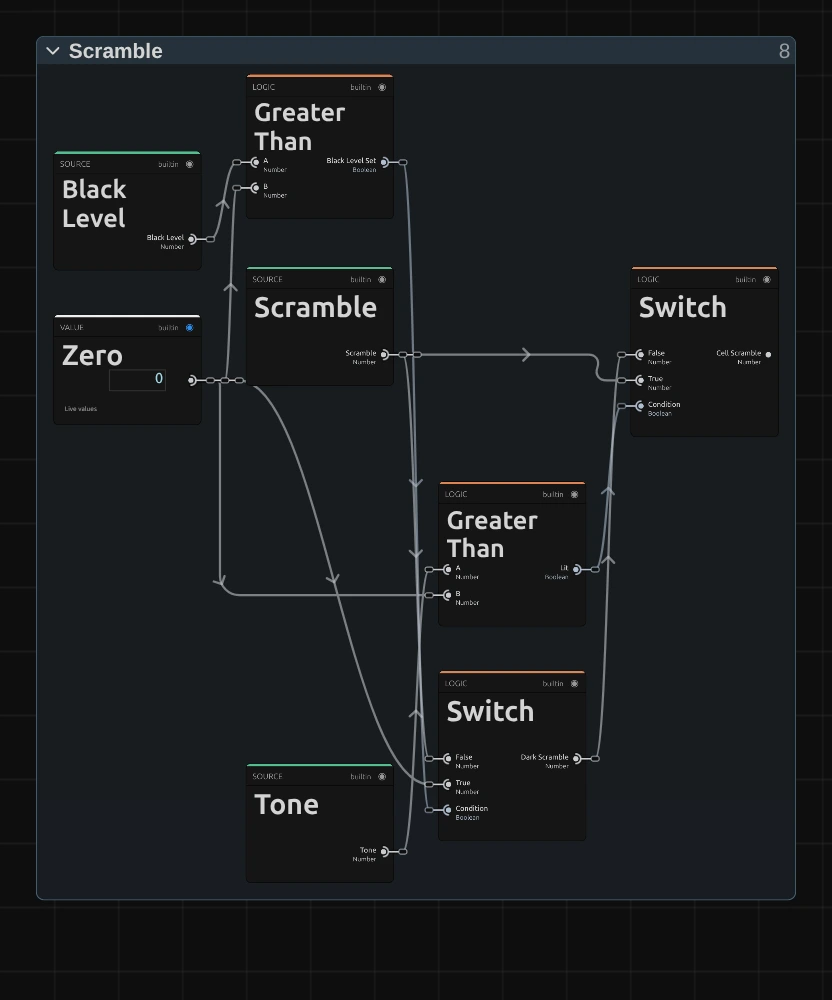Click Condition port on Switch outputting Cell Scramble
The width and height of the screenshot is (832, 1000).
pyautogui.click(x=640, y=406)
